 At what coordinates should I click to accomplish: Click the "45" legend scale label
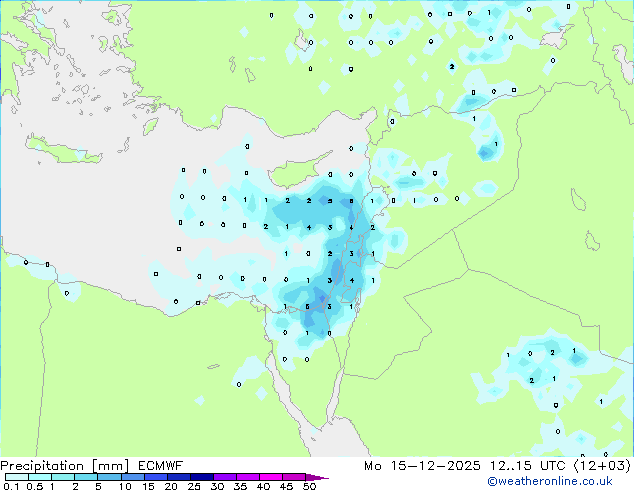(x=286, y=486)
